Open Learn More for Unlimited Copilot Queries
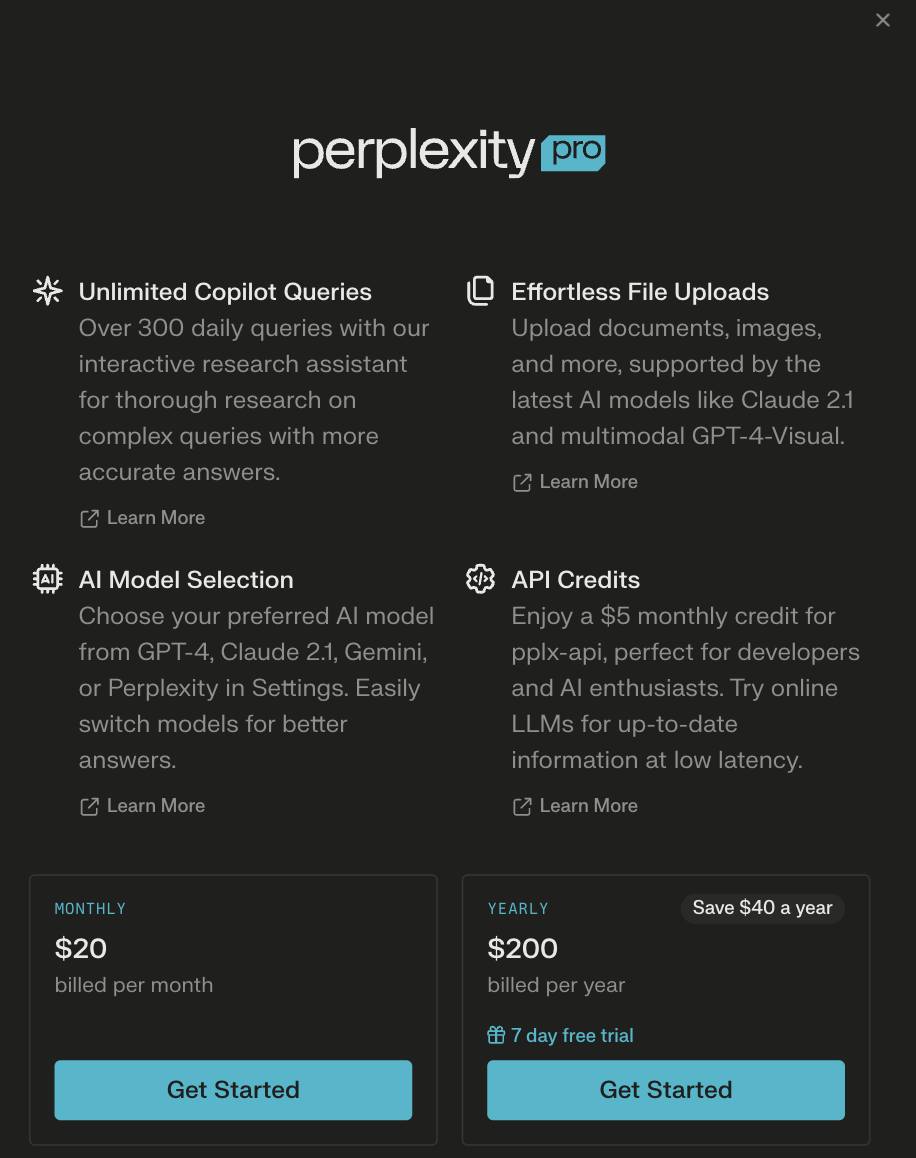 click(x=154, y=518)
